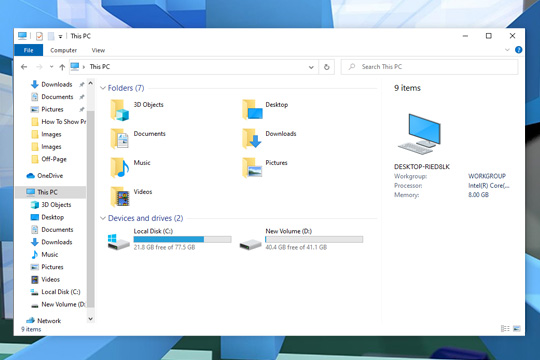Open the Downloads folder icon in main pane
Image resolution: width=540 pixels, height=360 pixels.
pos(252,138)
